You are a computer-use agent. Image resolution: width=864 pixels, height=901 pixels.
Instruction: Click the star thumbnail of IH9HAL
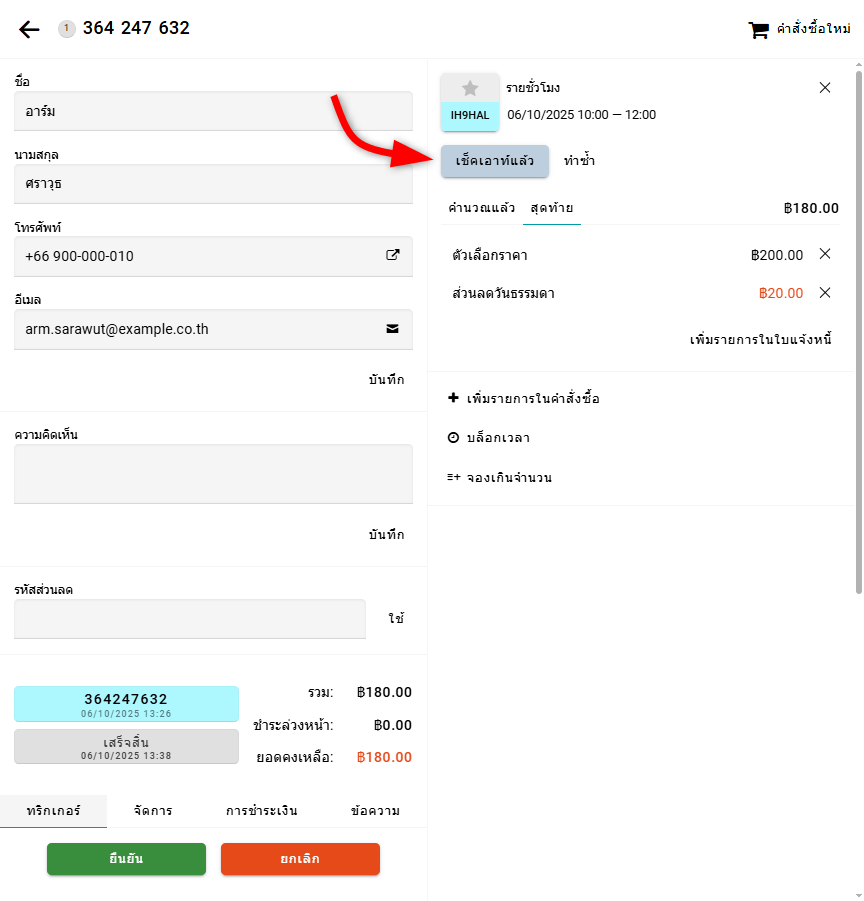click(x=470, y=89)
